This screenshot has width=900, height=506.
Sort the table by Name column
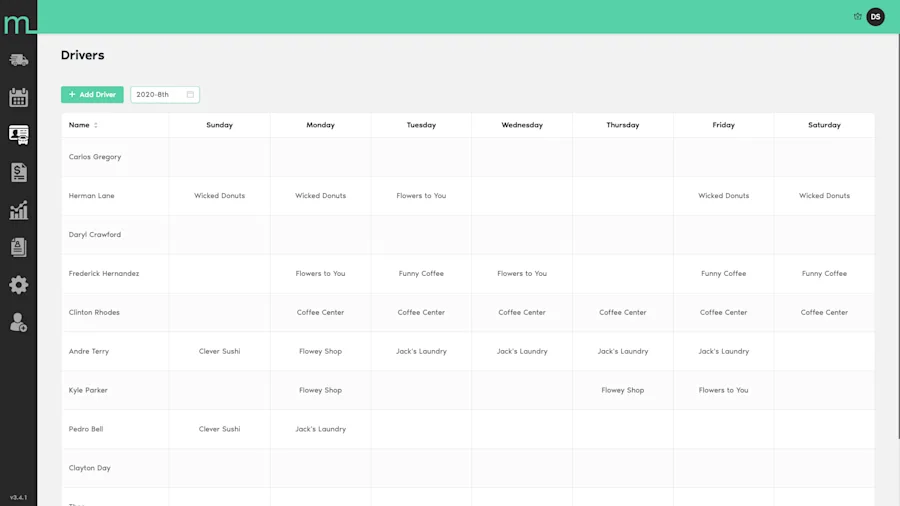coord(83,125)
